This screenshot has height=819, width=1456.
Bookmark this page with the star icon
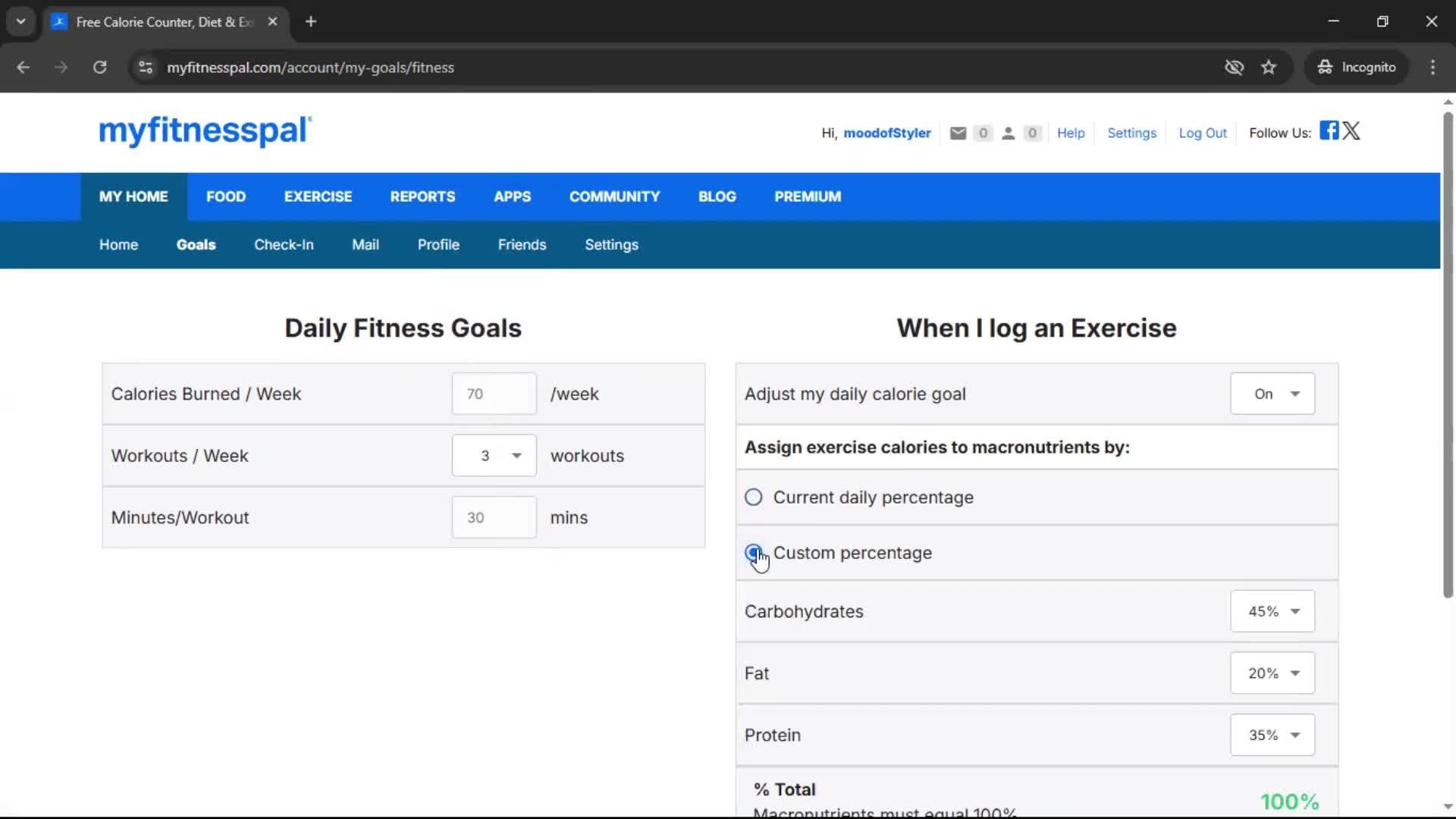[1269, 67]
